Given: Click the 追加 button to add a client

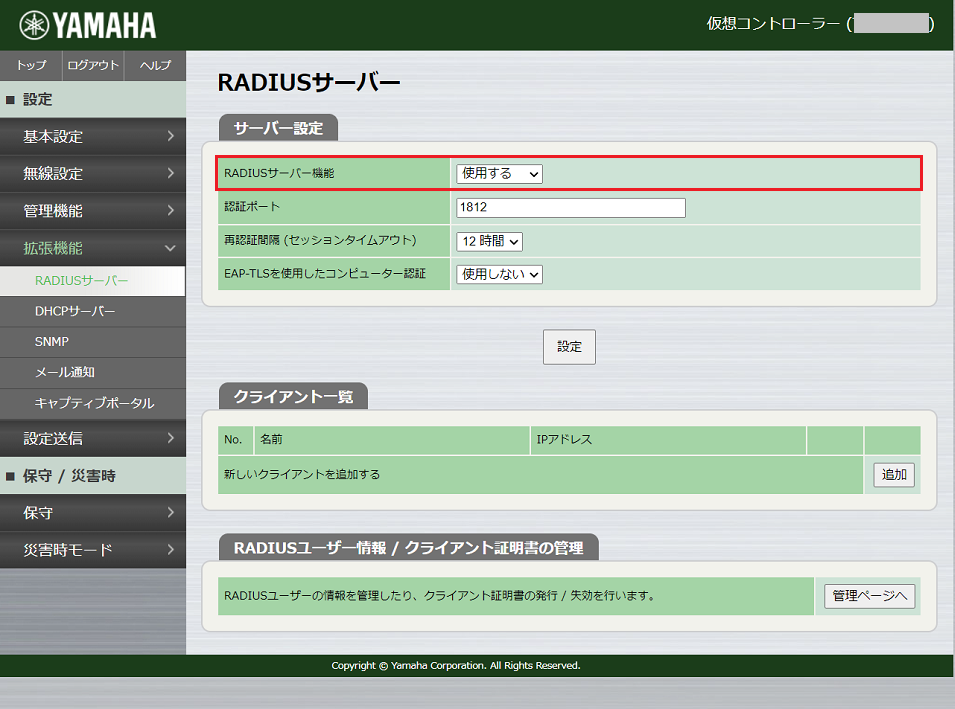Looking at the screenshot, I should point(892,475).
